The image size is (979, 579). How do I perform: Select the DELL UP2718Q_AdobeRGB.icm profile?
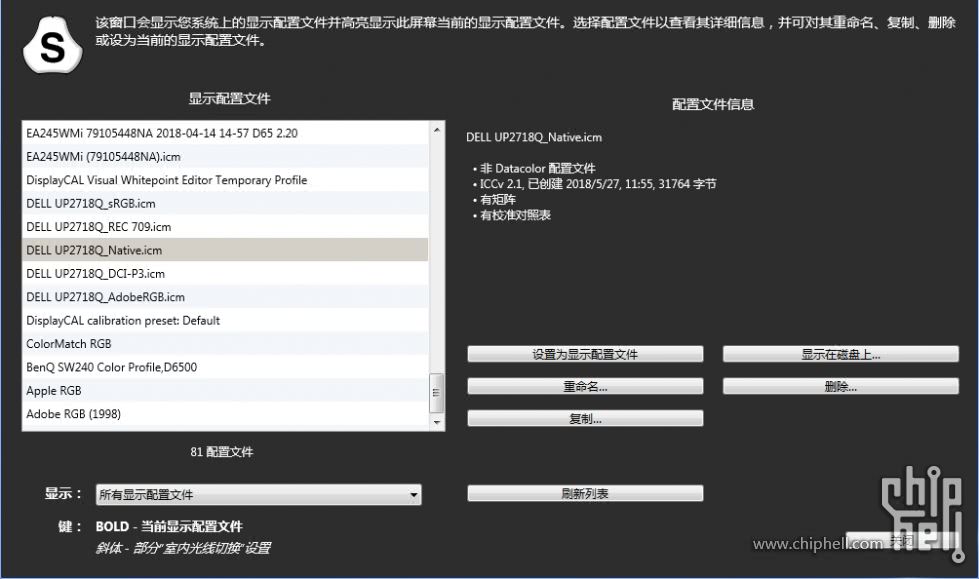(x=225, y=297)
